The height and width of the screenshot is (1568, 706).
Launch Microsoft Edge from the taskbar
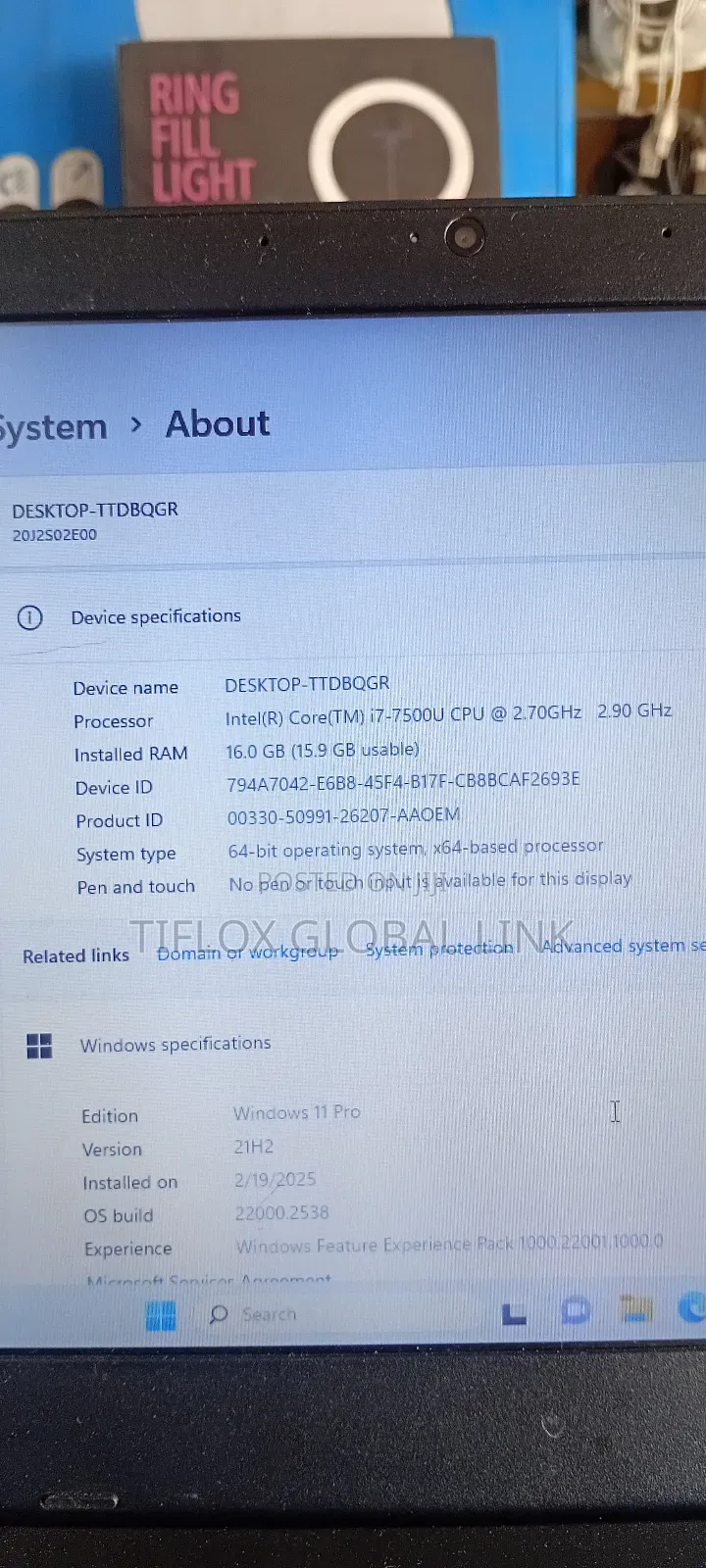click(692, 1306)
